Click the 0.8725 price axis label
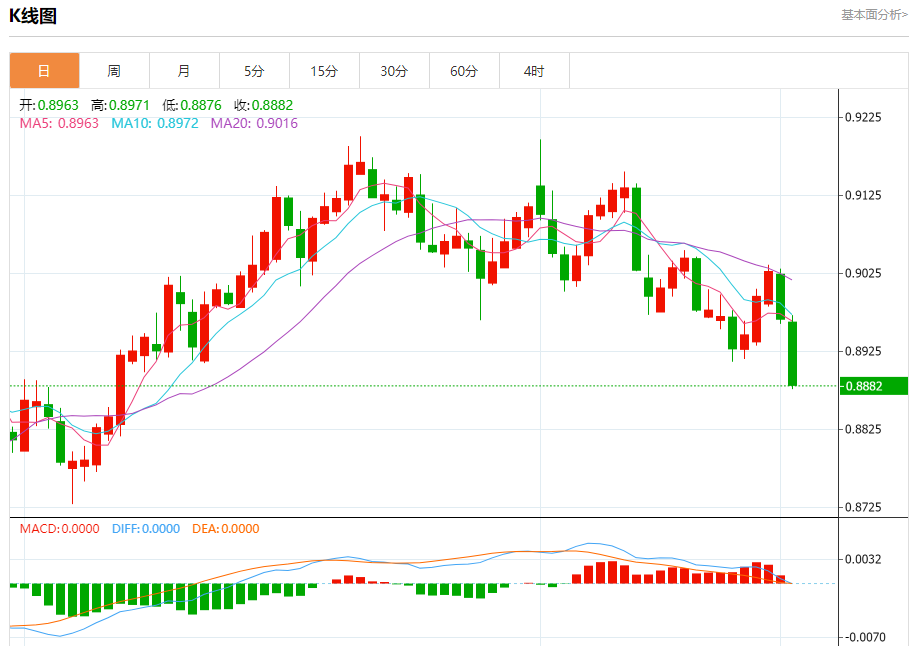 [x=863, y=507]
